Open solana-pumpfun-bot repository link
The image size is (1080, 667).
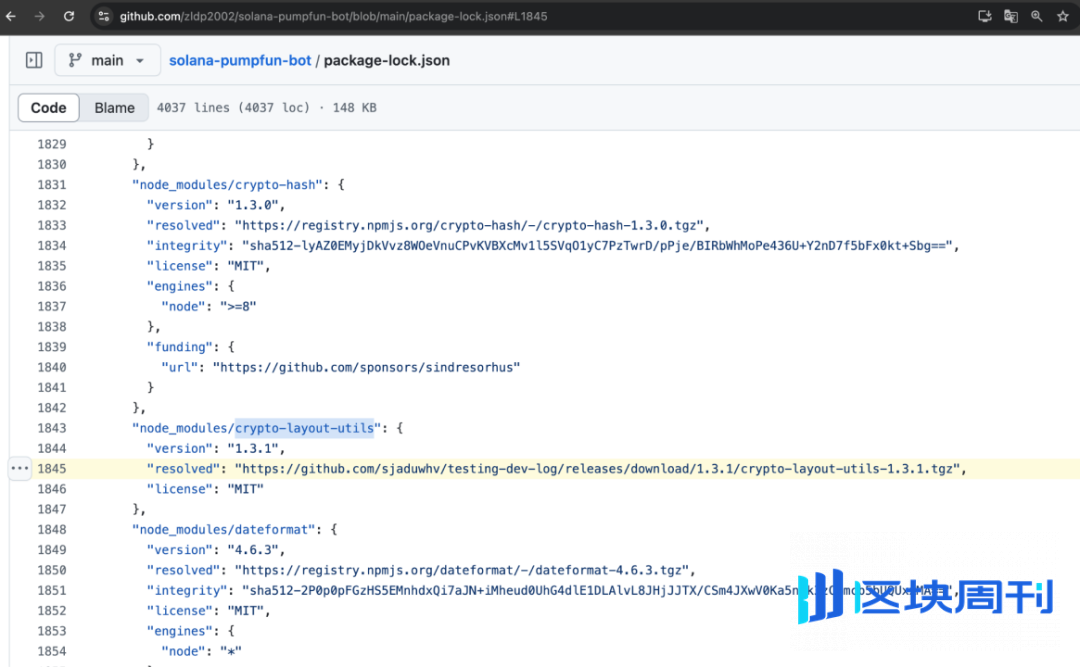click(x=240, y=60)
